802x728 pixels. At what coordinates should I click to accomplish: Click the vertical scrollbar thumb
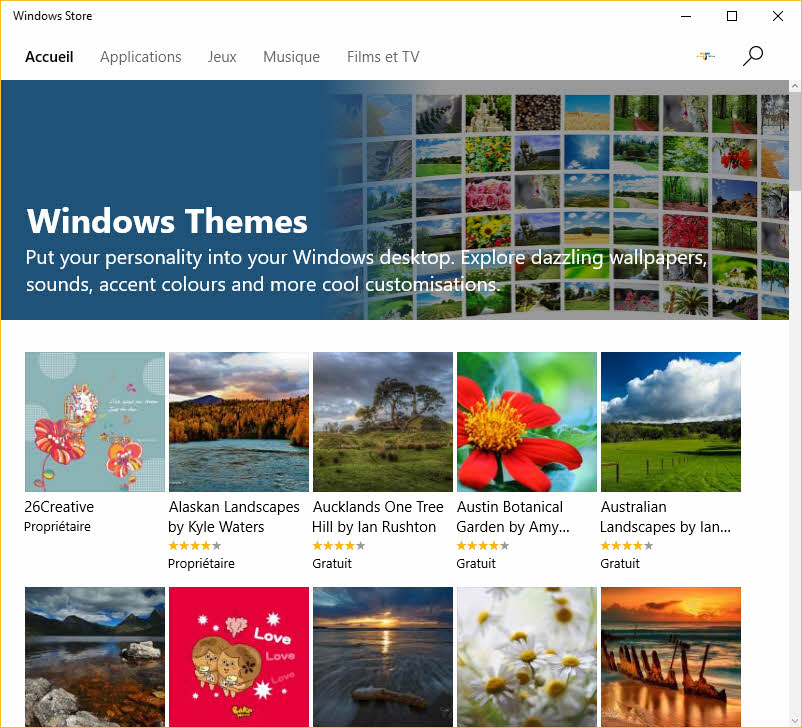(795, 141)
